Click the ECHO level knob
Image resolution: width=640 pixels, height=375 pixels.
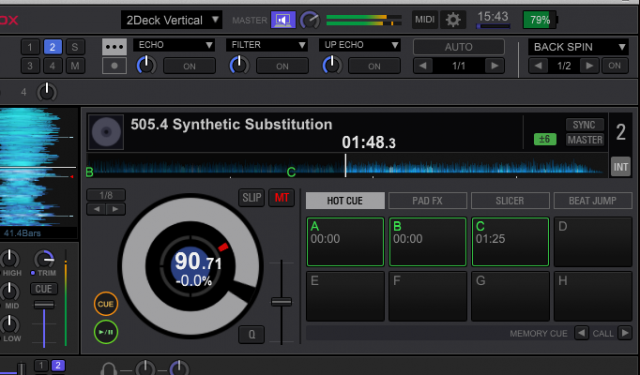point(147,65)
